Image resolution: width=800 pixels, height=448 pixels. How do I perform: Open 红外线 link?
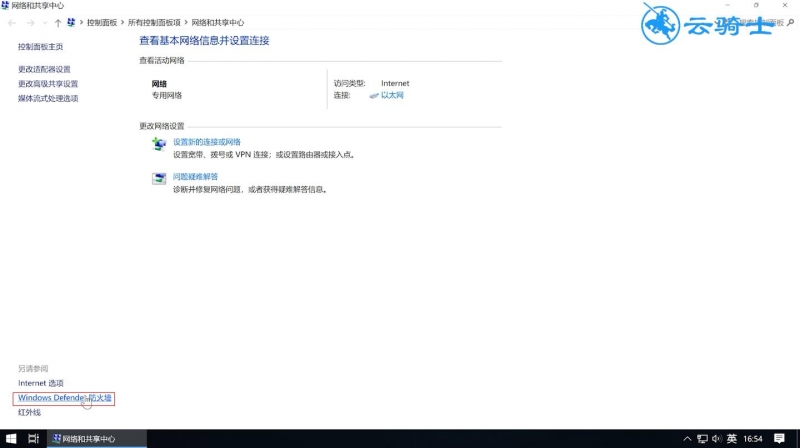(29, 412)
